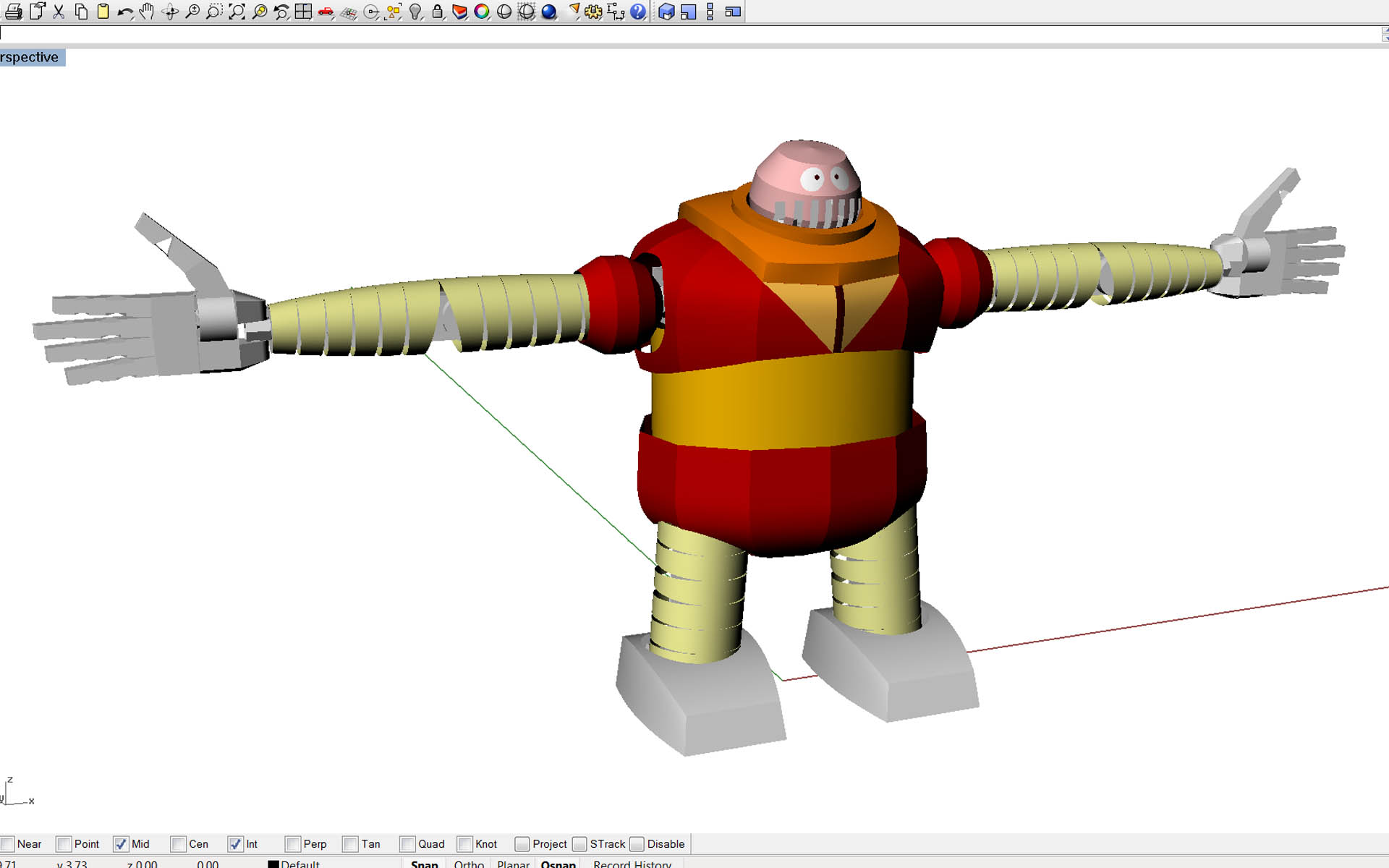Click the last blue window toolbar icon
This screenshot has width=1389, height=868.
pyautogui.click(x=733, y=12)
